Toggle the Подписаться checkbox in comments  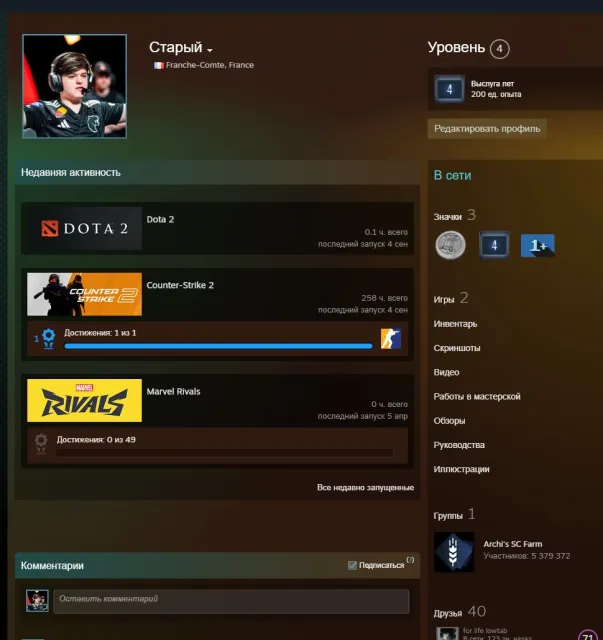352,565
